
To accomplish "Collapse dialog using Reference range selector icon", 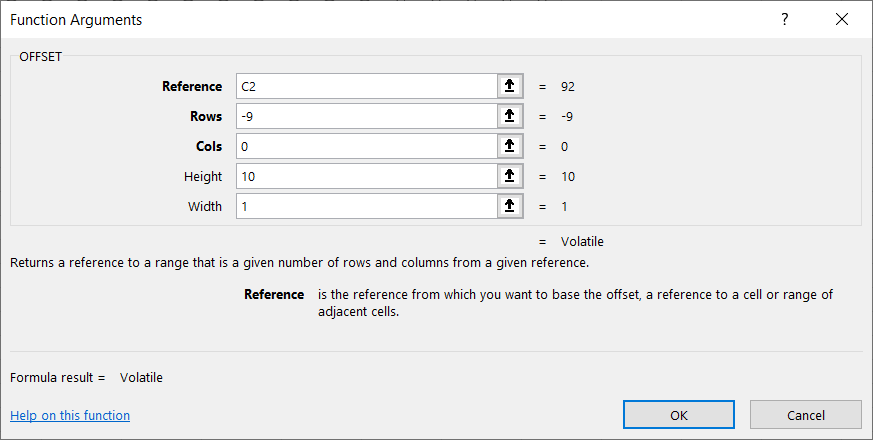I will click(x=509, y=86).
